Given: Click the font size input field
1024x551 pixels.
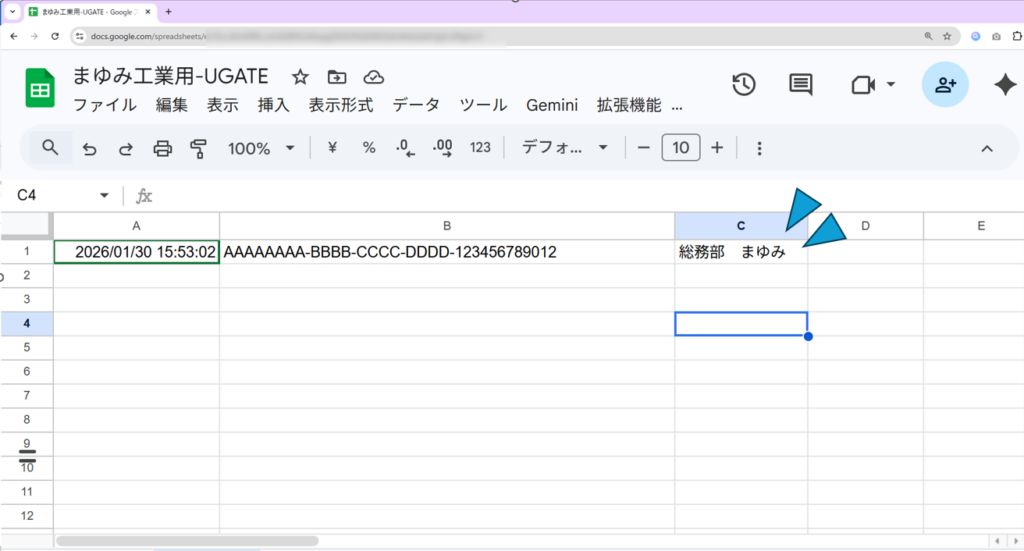Looking at the screenshot, I should (680, 148).
